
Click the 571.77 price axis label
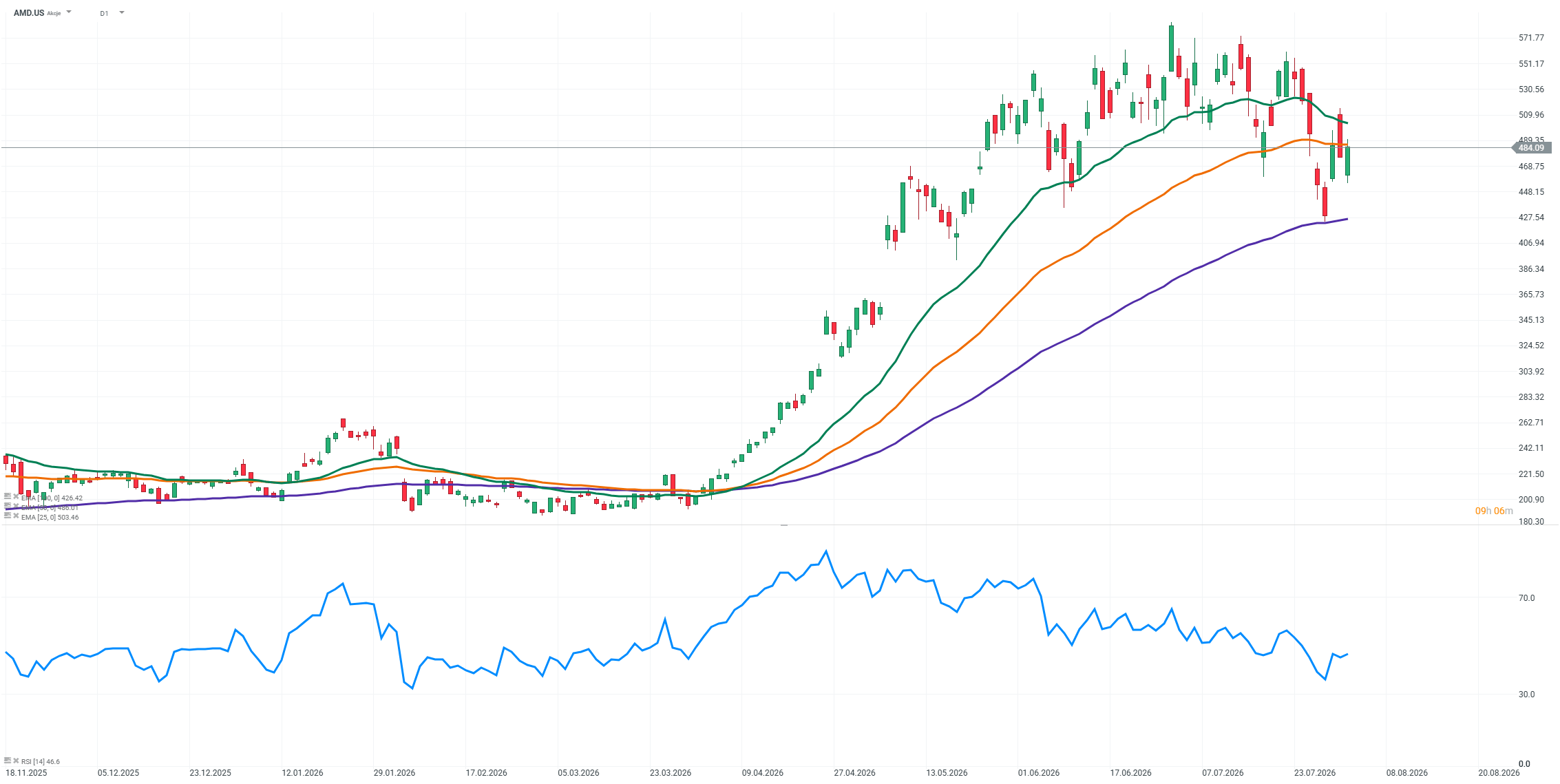(1531, 38)
